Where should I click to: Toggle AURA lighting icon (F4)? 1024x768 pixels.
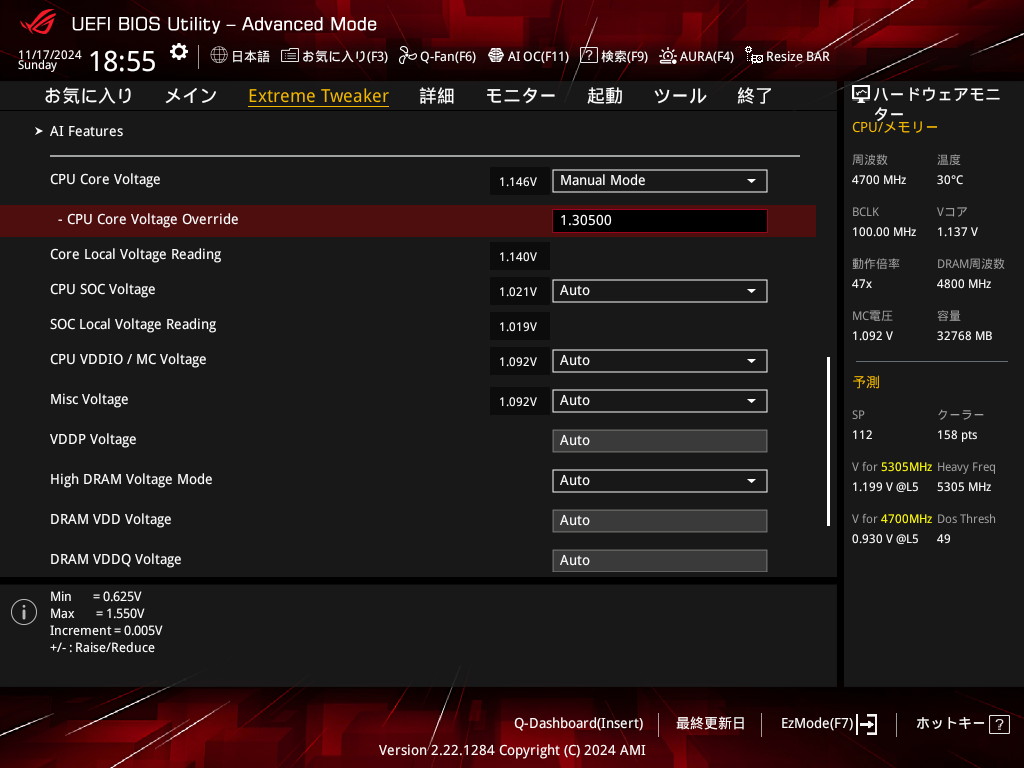pos(667,56)
